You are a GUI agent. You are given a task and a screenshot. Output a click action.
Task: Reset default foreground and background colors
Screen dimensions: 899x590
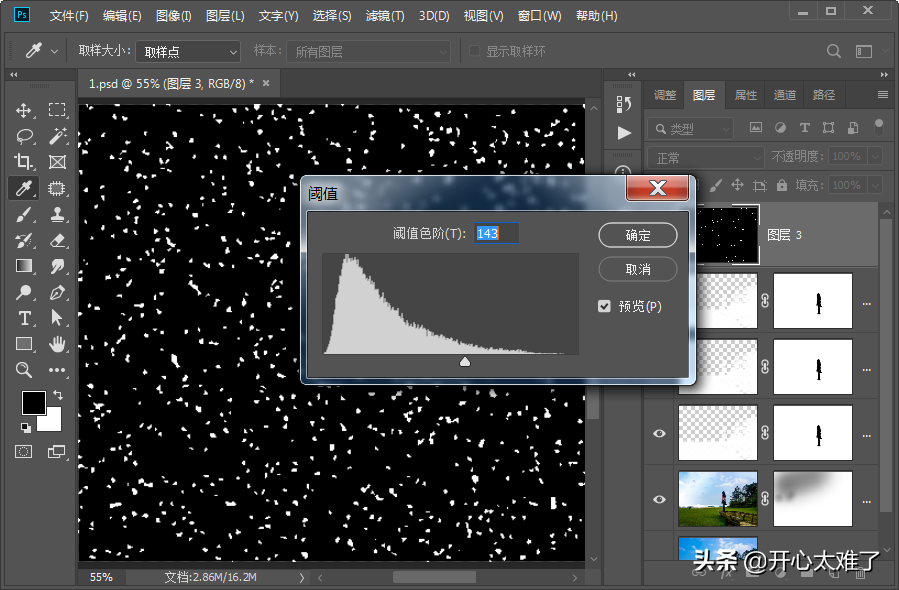[25, 427]
